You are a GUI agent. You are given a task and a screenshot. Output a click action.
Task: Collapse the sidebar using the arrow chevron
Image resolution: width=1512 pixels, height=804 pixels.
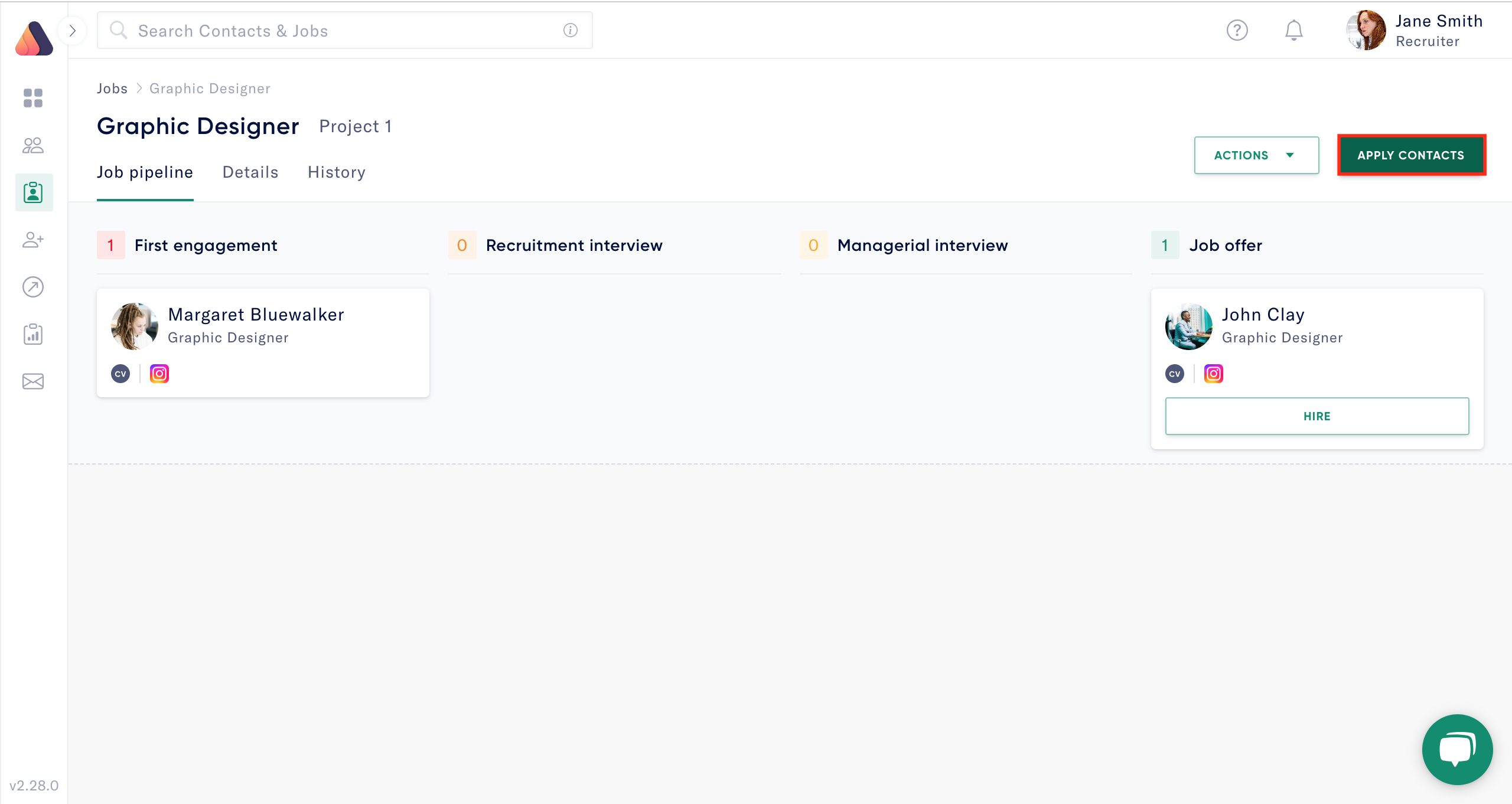73,30
